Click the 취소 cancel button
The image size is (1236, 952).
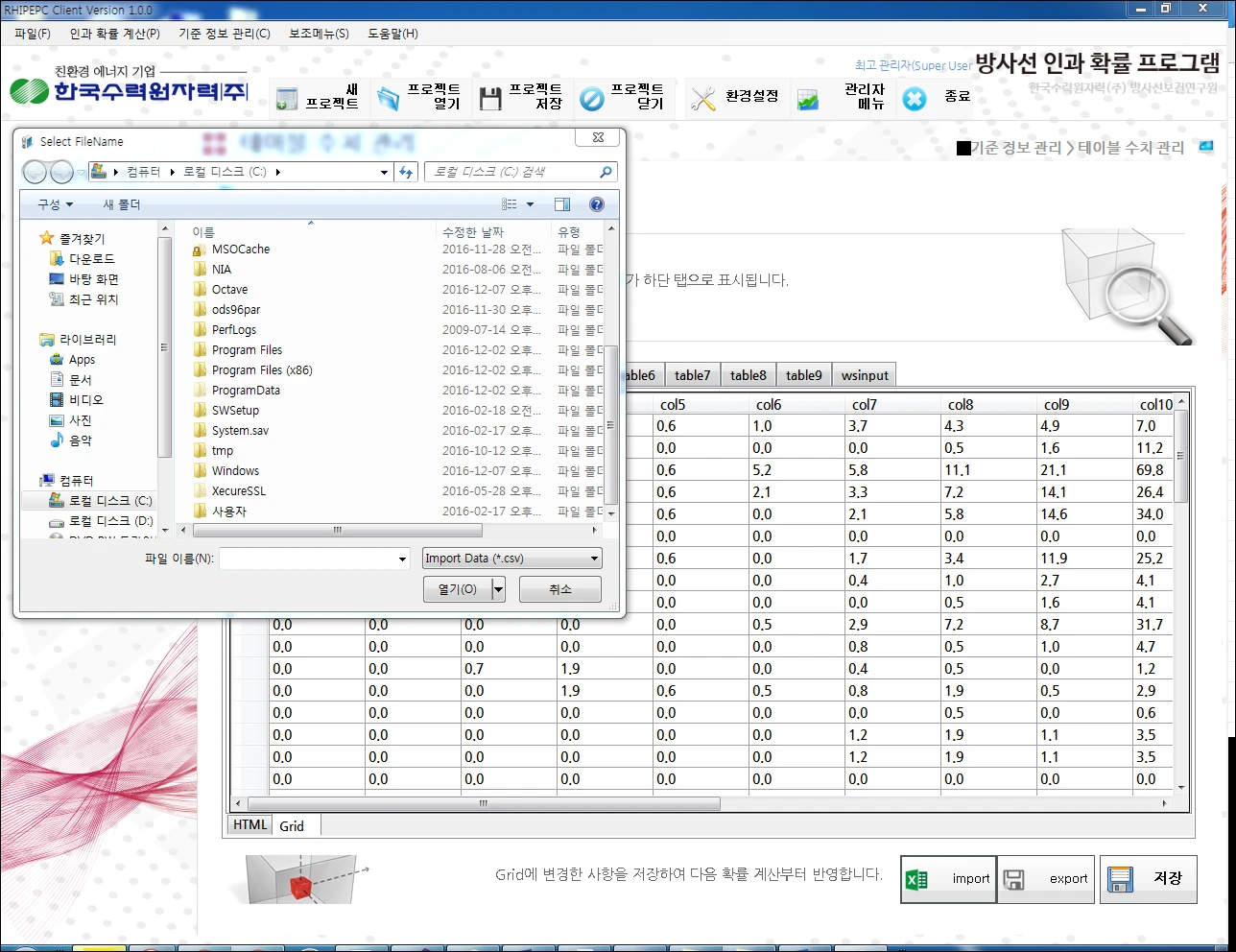[560, 589]
